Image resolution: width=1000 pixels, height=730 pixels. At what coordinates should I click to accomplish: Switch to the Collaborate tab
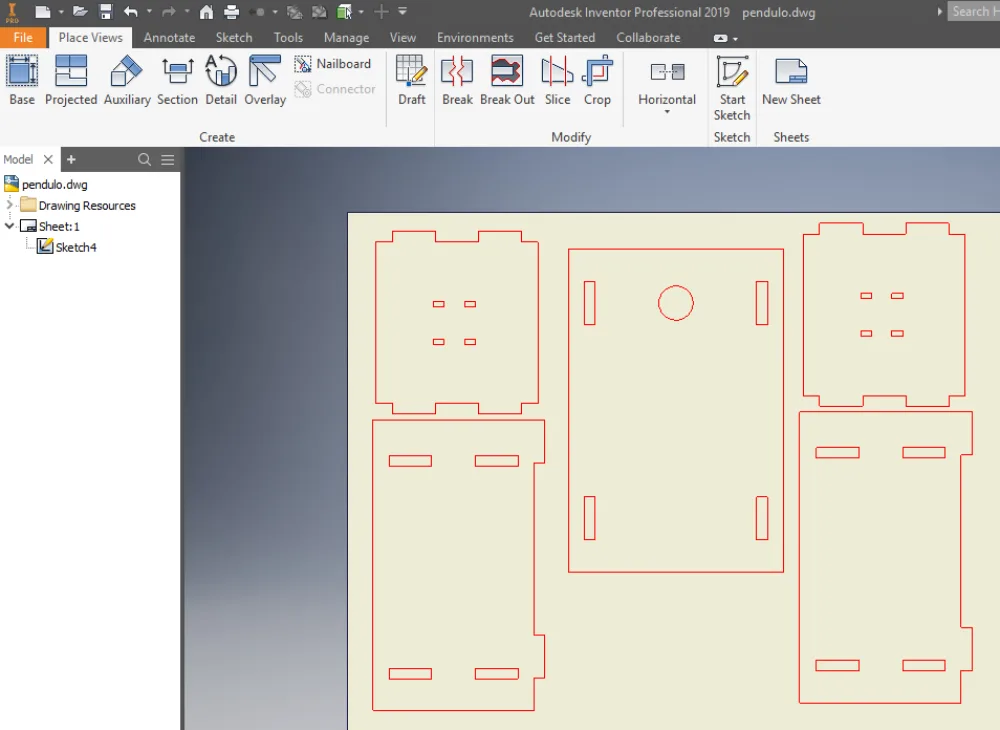648,38
